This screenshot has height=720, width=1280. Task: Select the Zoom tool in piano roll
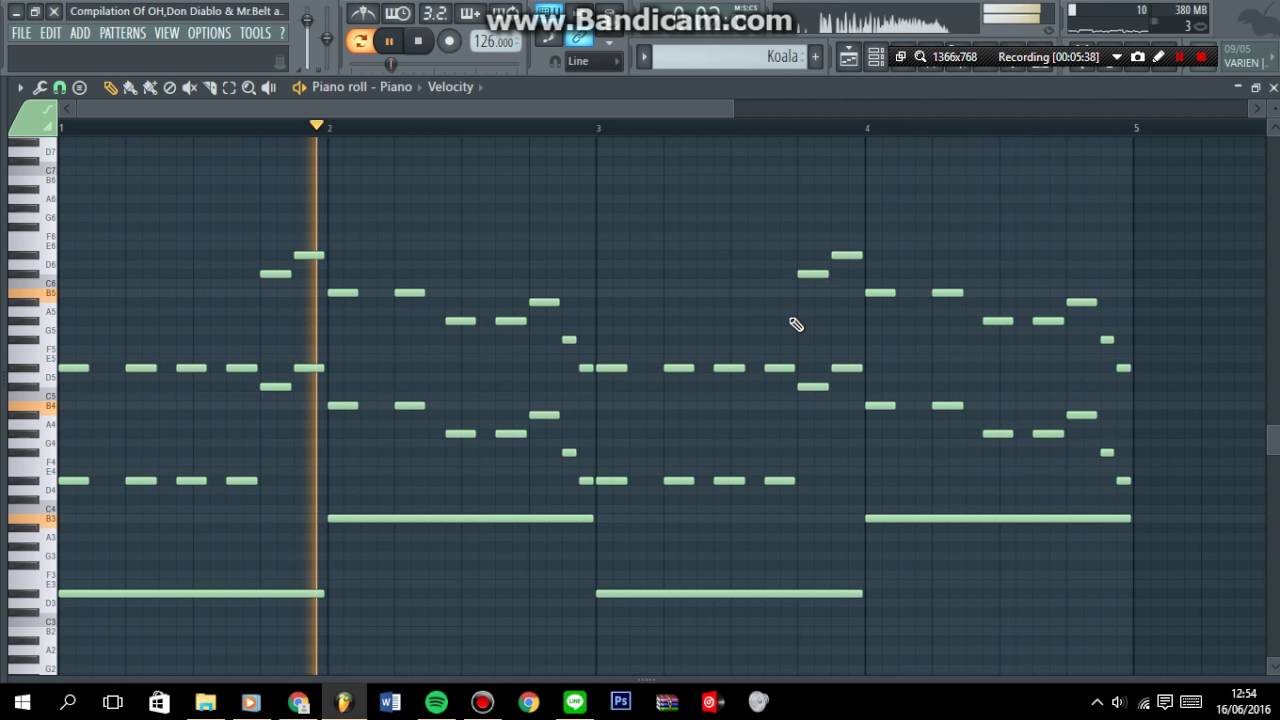(x=249, y=88)
